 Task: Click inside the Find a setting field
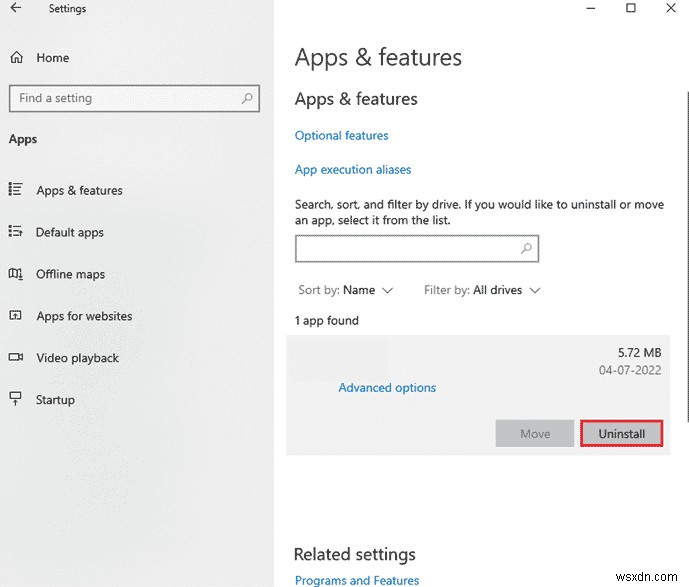[x=120, y=98]
